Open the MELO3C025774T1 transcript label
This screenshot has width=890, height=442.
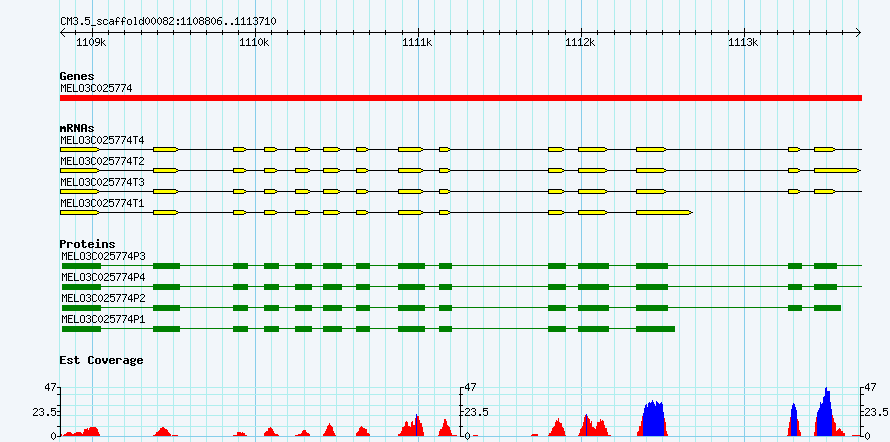103,203
